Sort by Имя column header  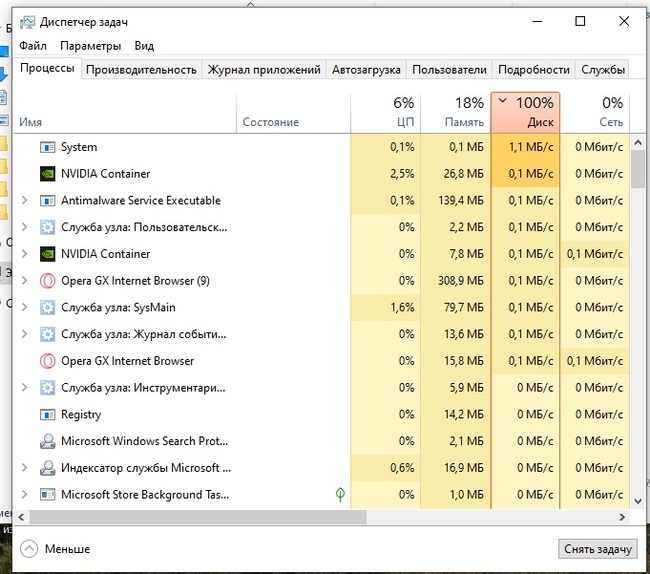pos(124,113)
